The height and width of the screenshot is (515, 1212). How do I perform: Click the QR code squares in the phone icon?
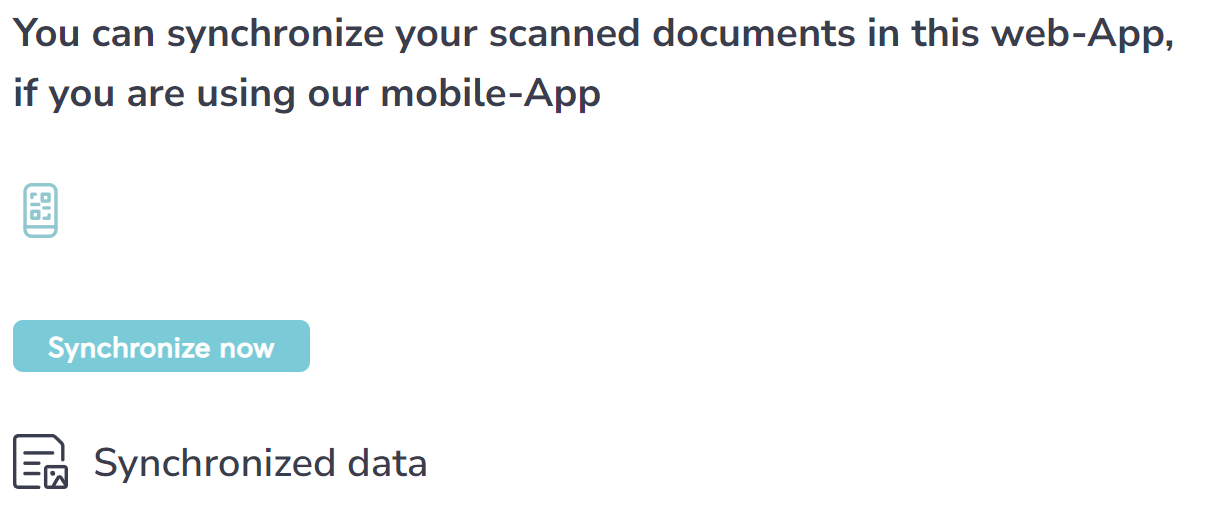(41, 204)
